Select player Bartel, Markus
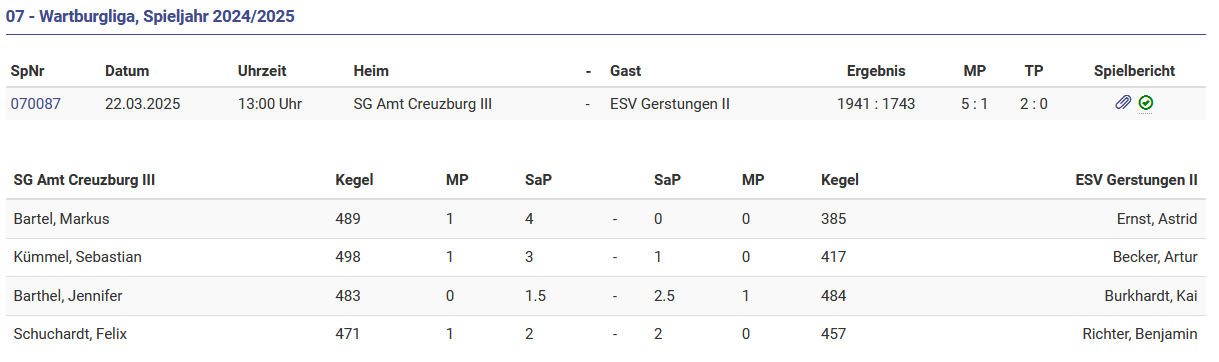The width and height of the screenshot is (1219, 362). 61,218
